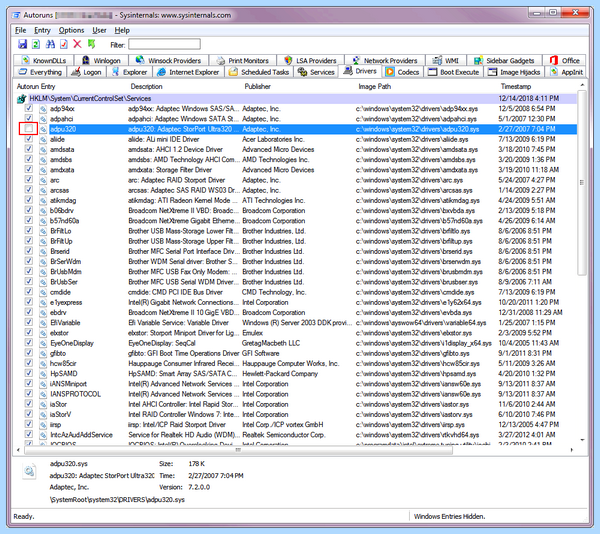
Task: Click the file icon beside amdsata
Action: click(x=43, y=150)
